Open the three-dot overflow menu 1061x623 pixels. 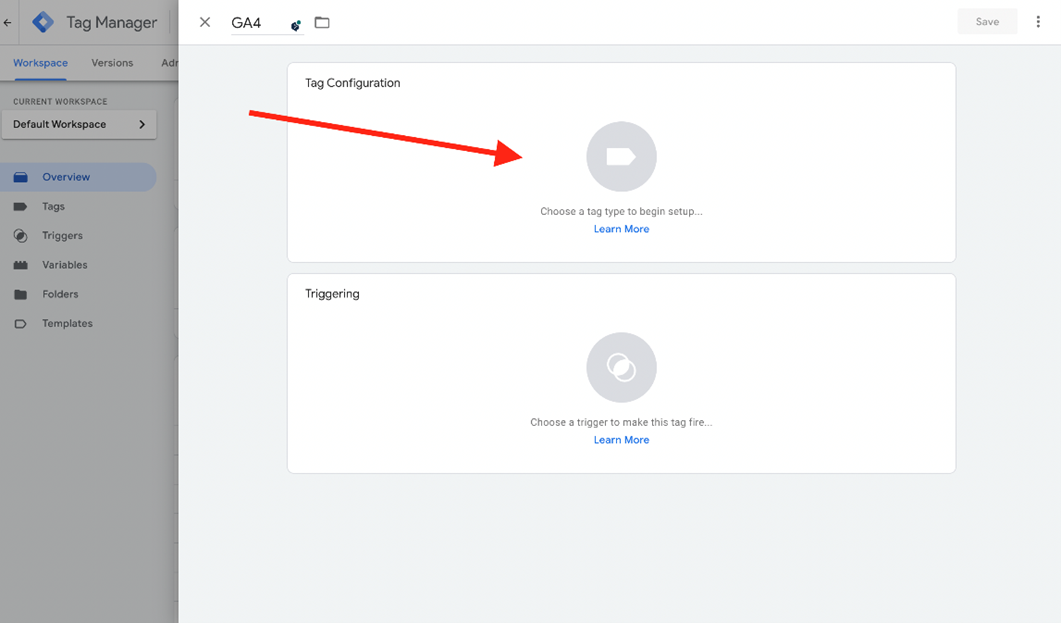(1038, 21)
